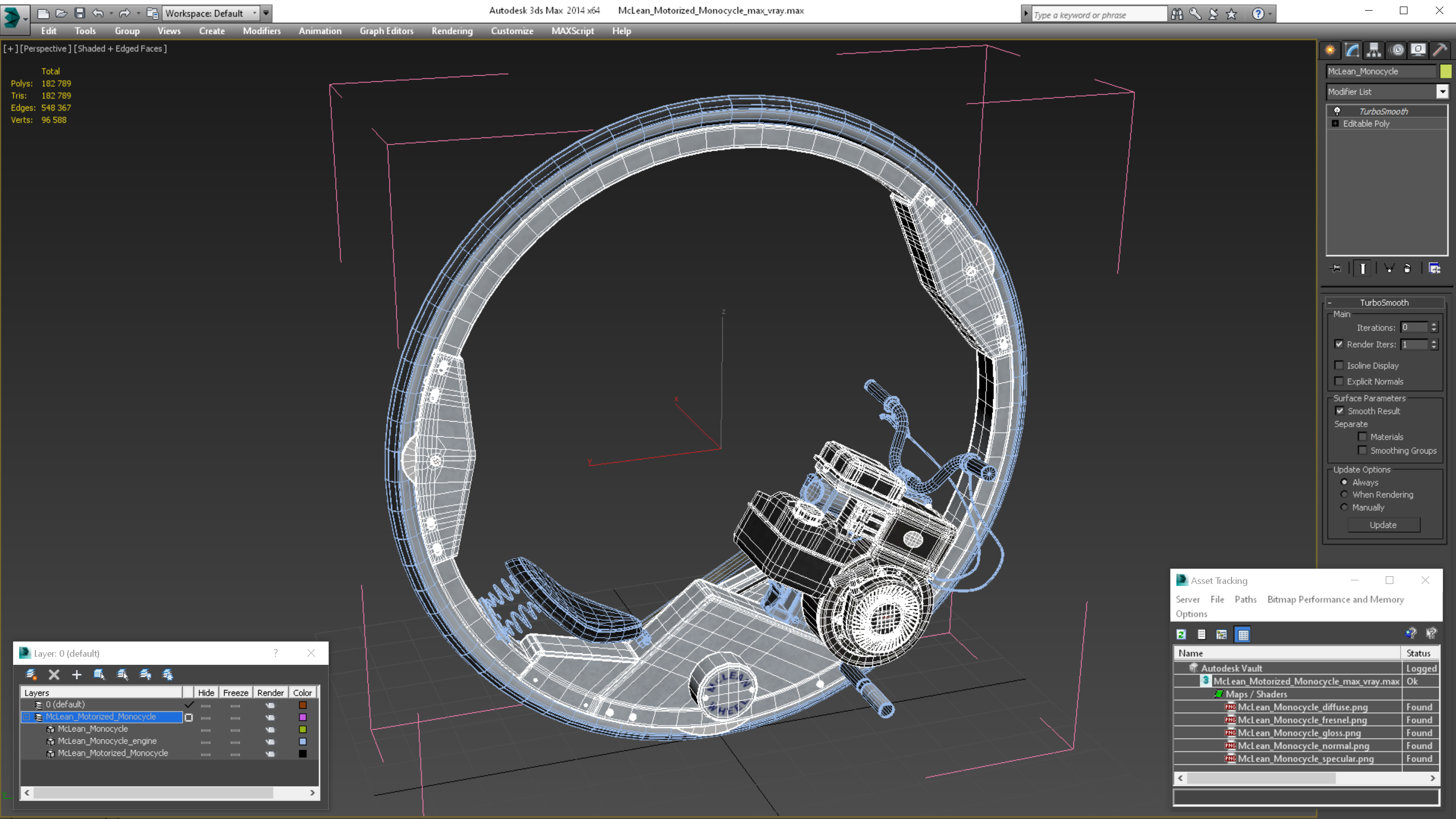Click the Undo arrow icon
Viewport: 1456px width, 819px height.
click(x=98, y=13)
